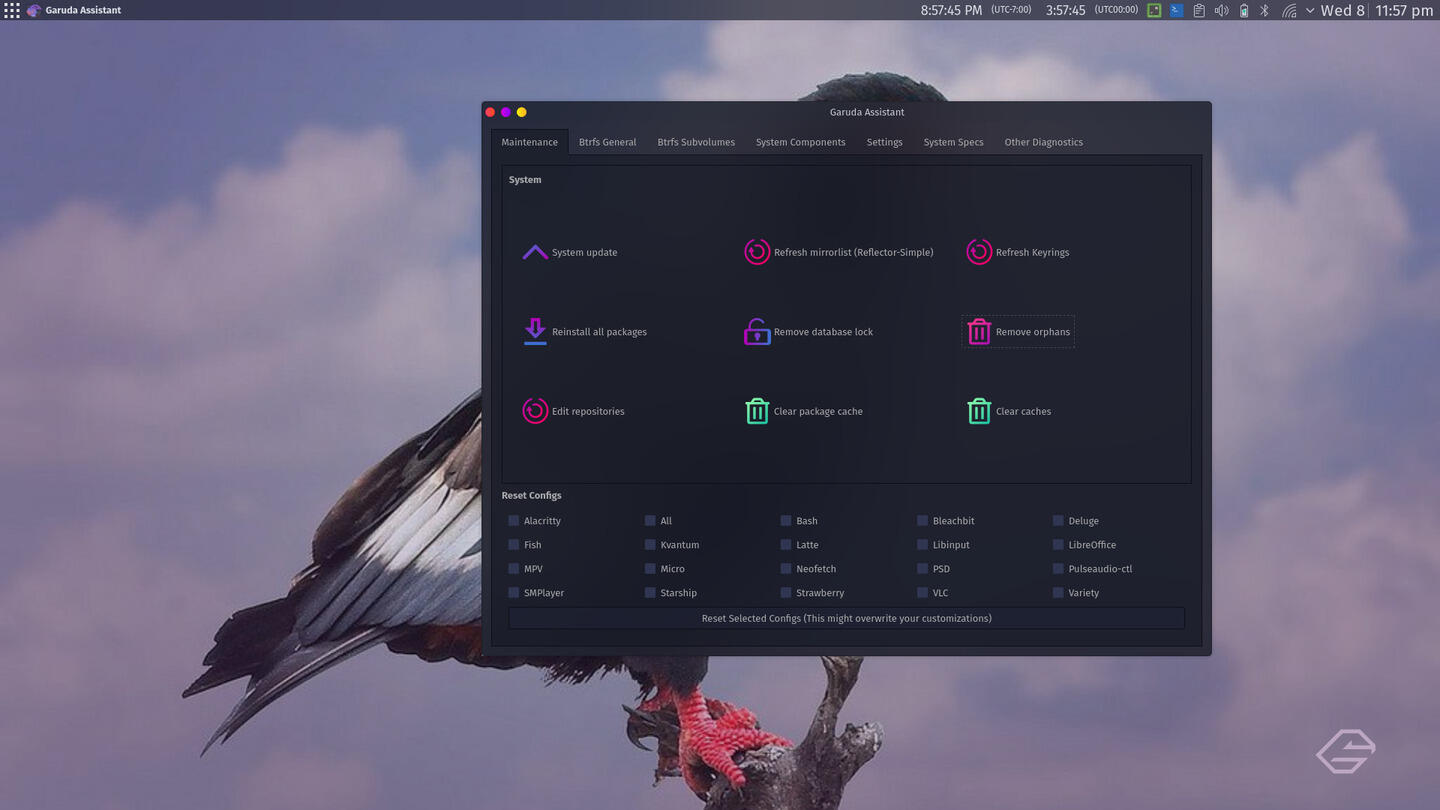The width and height of the screenshot is (1440, 810).
Task: Open the Btrfs Subvolumes tab
Action: [x=696, y=142]
